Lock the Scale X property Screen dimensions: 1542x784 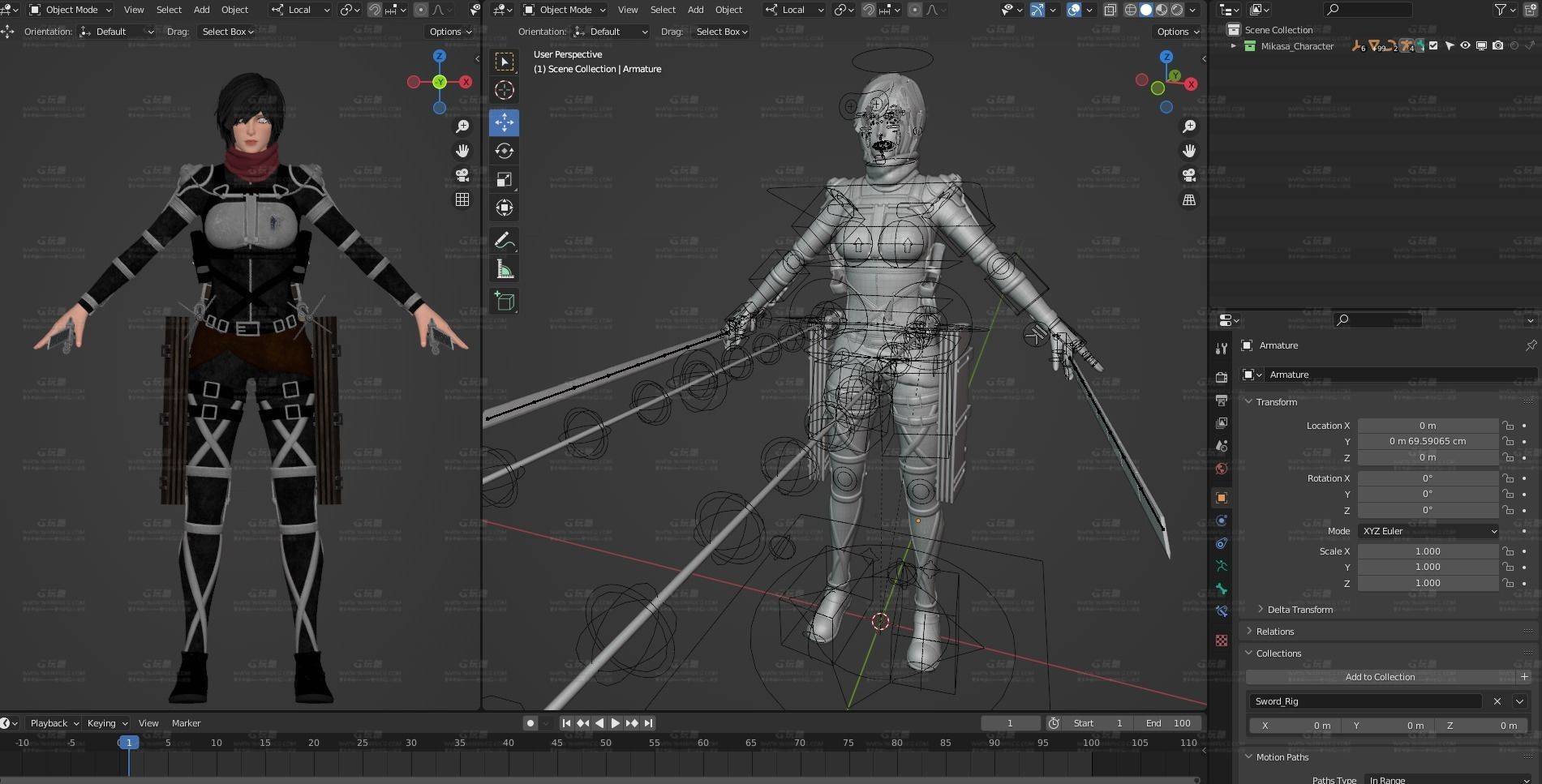[x=1507, y=551]
